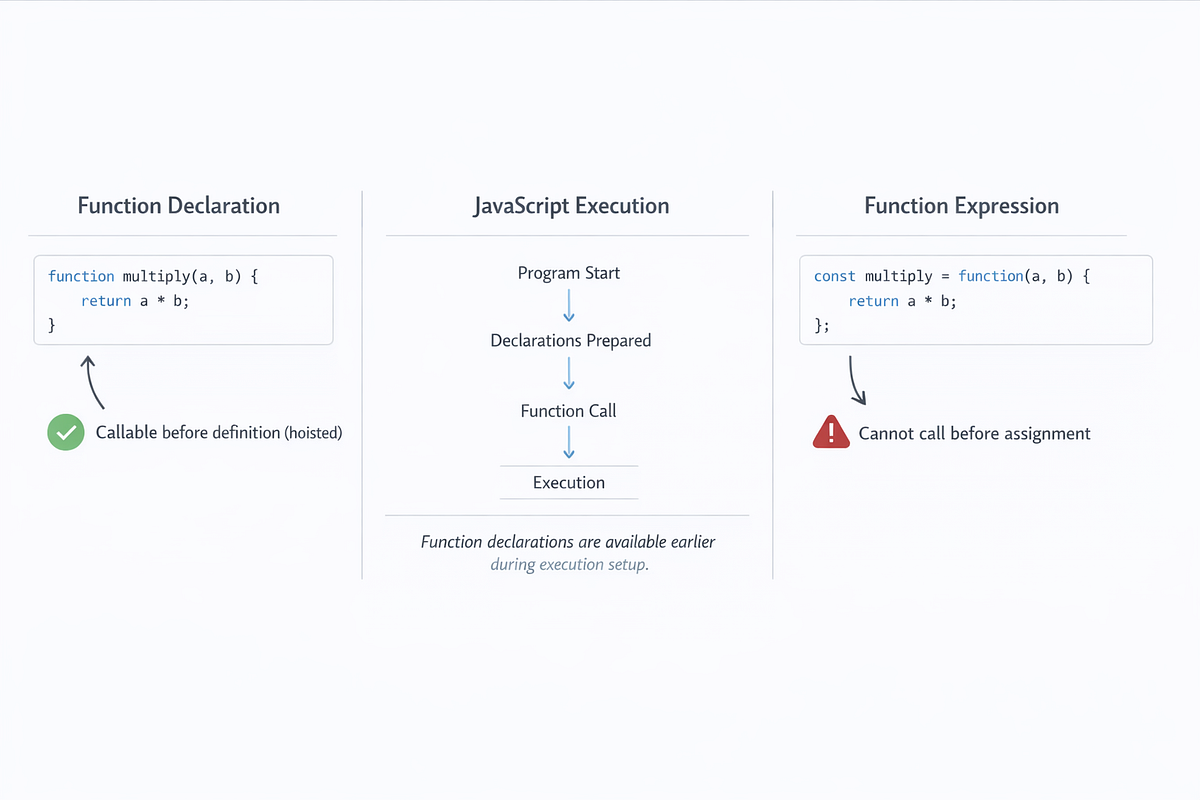Click the "Program Start" step
Viewport: 1200px width, 800px height.
tap(569, 273)
